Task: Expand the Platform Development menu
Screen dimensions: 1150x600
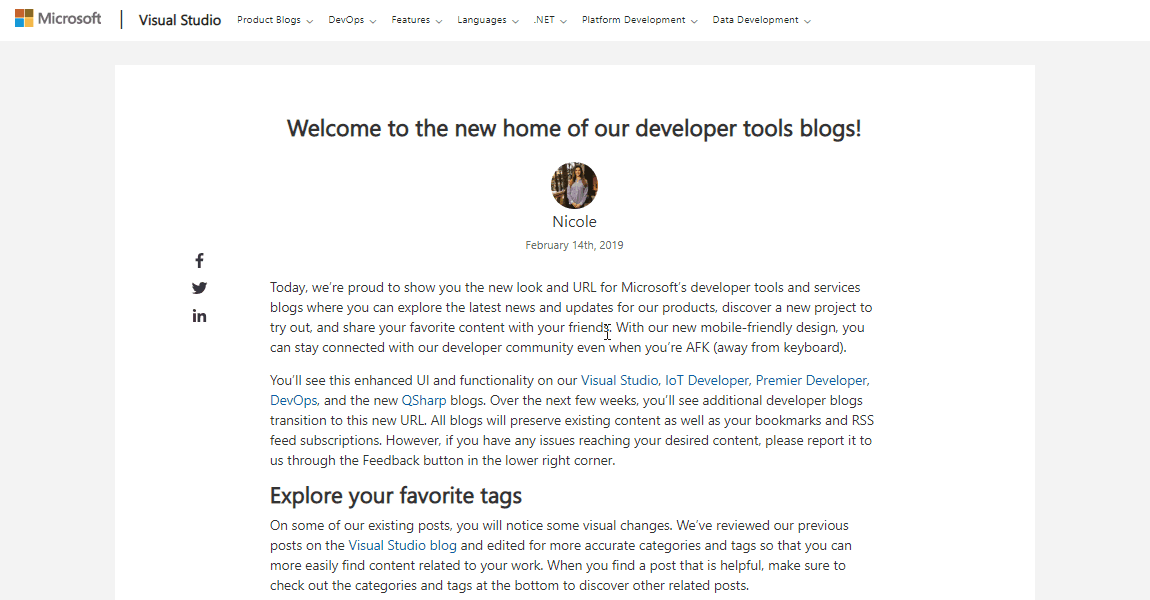Action: (x=640, y=21)
